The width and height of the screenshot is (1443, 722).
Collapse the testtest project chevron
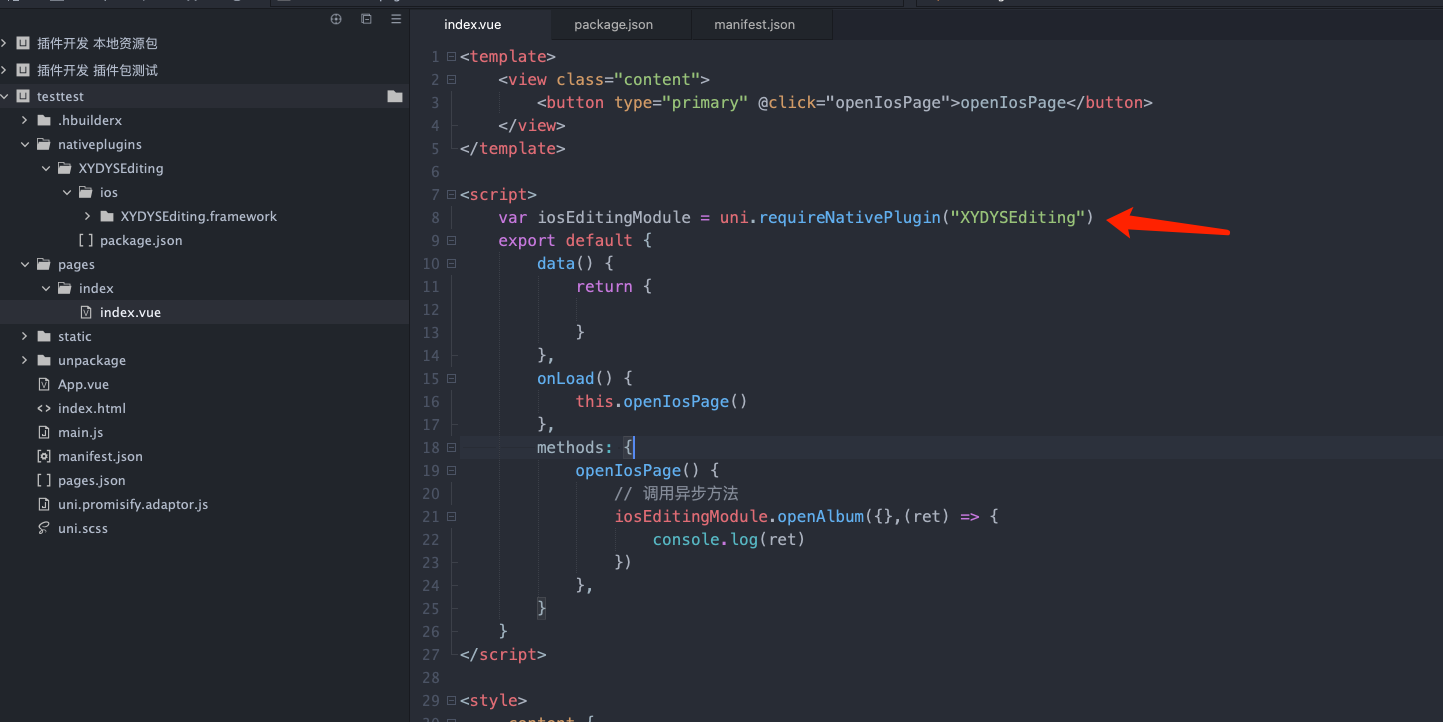click(4, 96)
